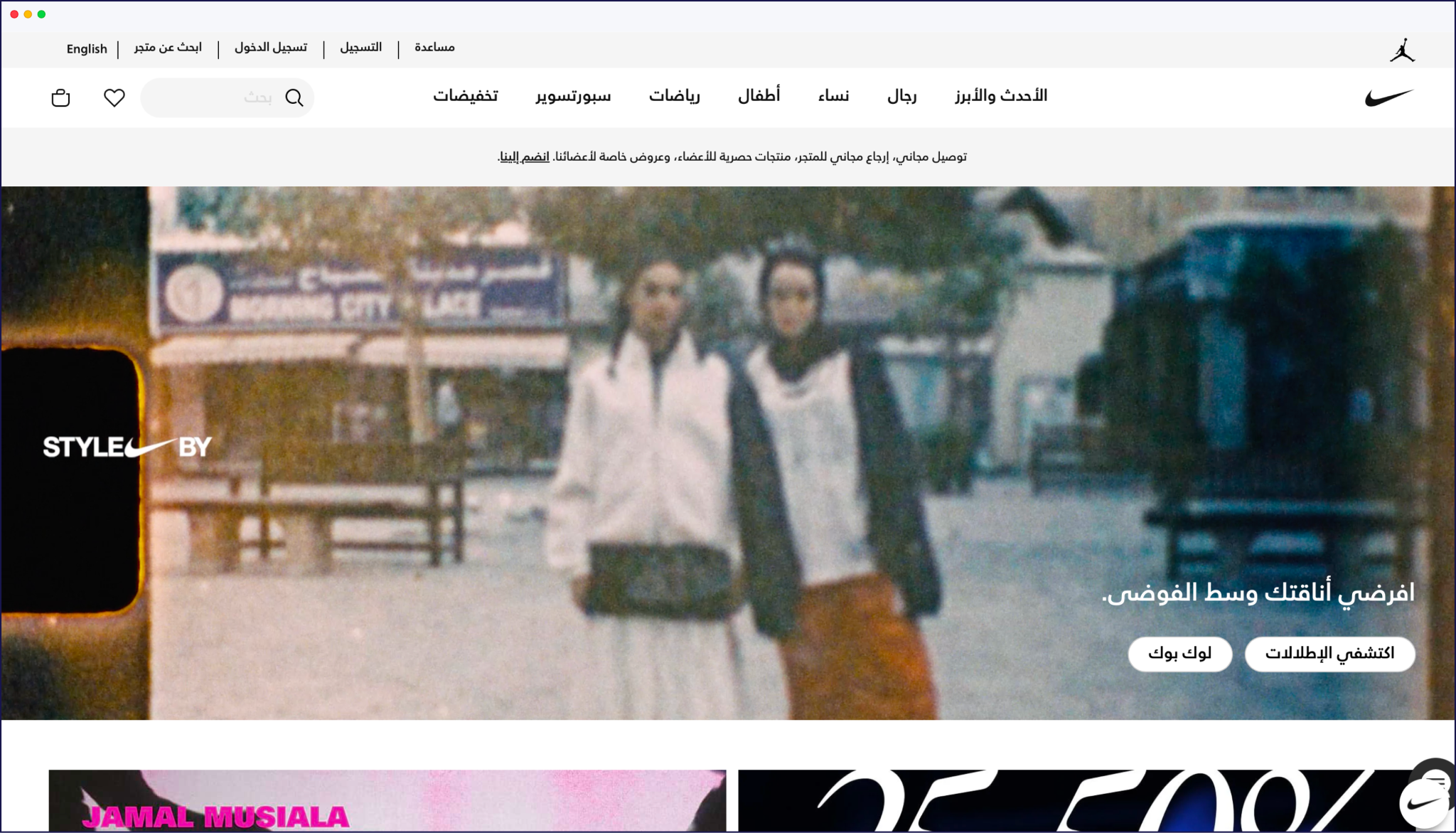Open the رجال menu
Image resolution: width=1456 pixels, height=833 pixels.
click(x=904, y=96)
